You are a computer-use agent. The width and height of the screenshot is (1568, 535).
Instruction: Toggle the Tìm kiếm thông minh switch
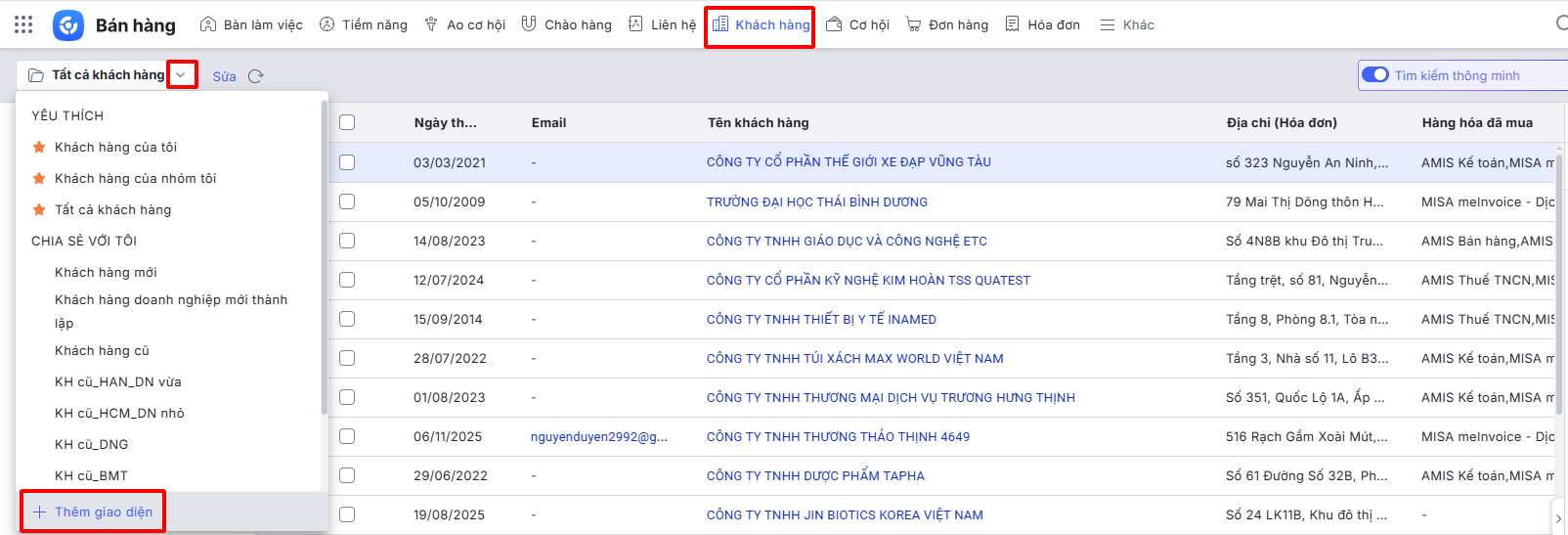tap(1374, 75)
